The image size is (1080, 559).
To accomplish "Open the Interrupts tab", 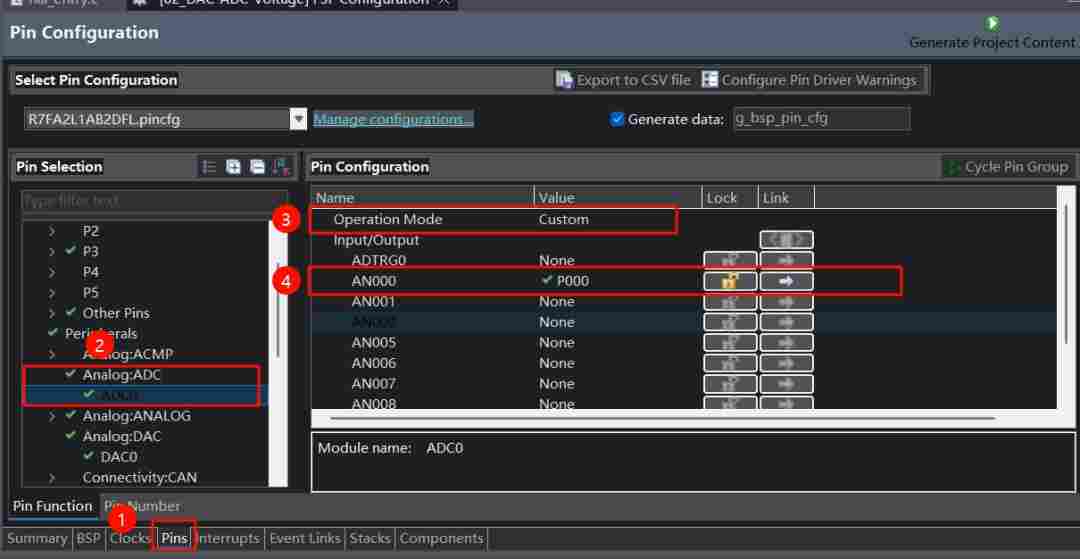I will pyautogui.click(x=227, y=538).
